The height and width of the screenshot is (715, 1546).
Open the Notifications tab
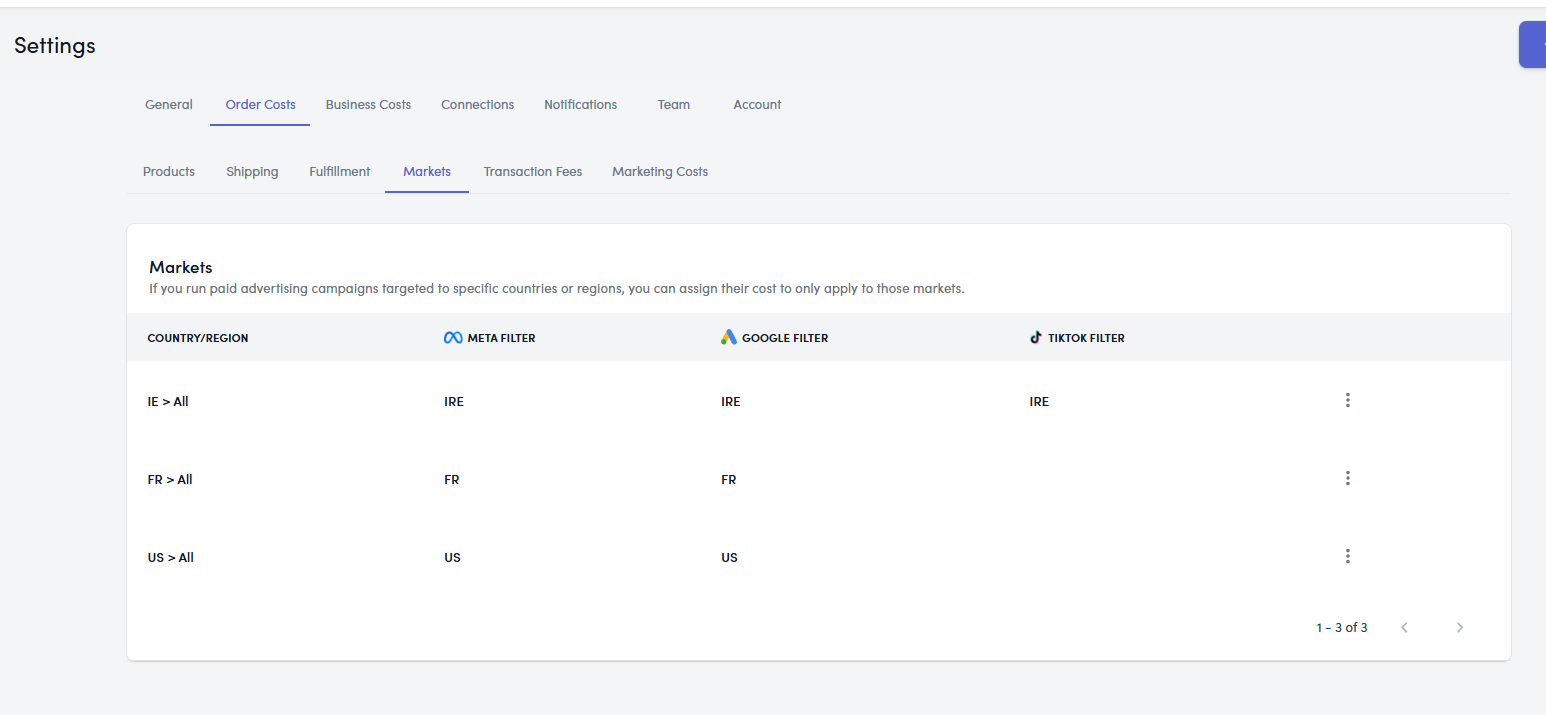click(580, 105)
